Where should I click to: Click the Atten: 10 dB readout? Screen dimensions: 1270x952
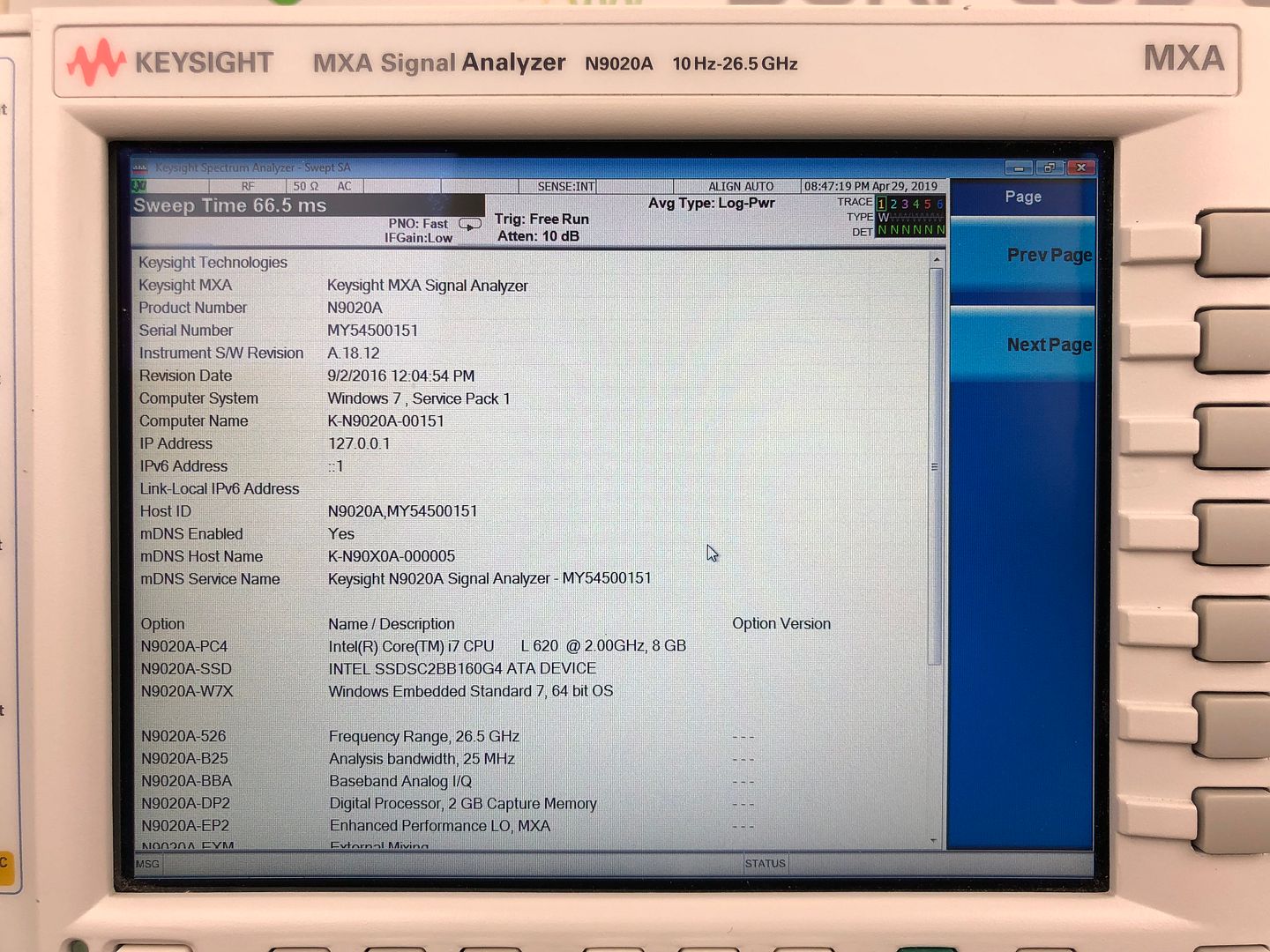538,236
